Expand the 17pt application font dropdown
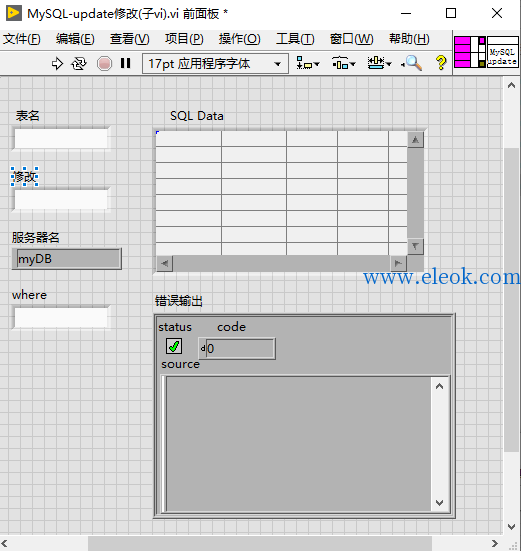Viewport: 521px width, 551px height. pyautogui.click(x=215, y=64)
